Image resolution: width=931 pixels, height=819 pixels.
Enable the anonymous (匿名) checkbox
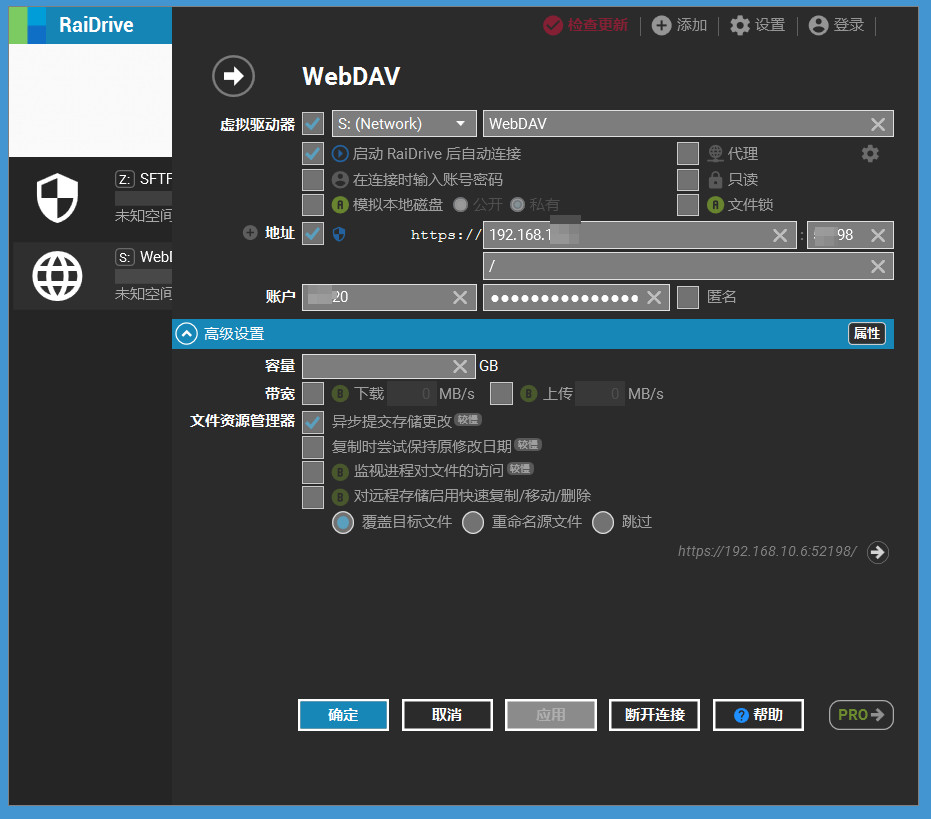click(688, 298)
